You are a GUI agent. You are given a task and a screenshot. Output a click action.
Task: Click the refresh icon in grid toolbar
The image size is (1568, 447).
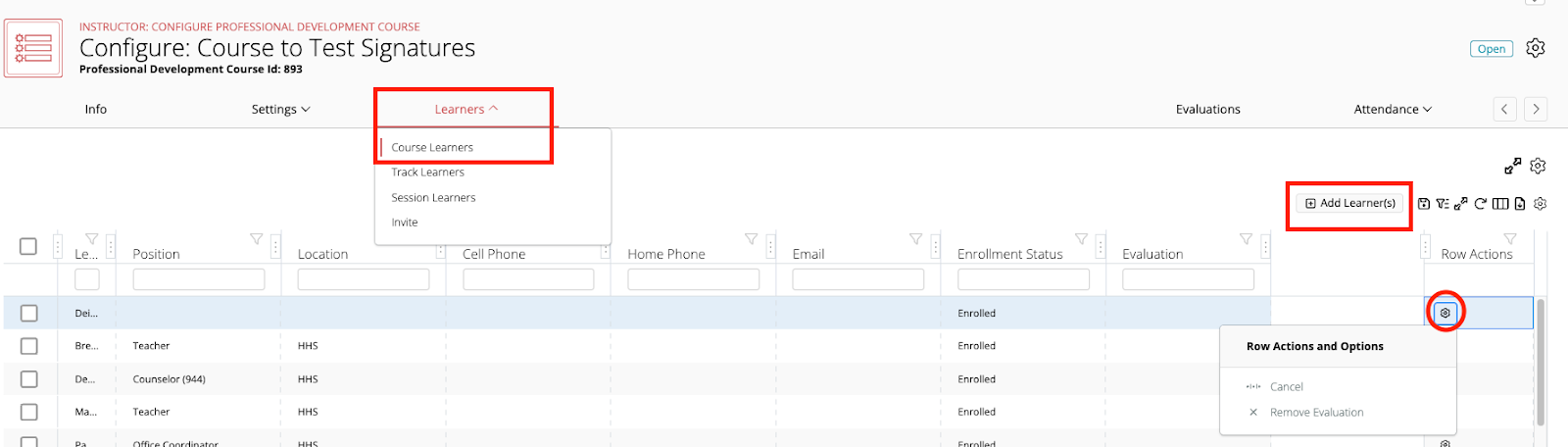coord(1480,204)
